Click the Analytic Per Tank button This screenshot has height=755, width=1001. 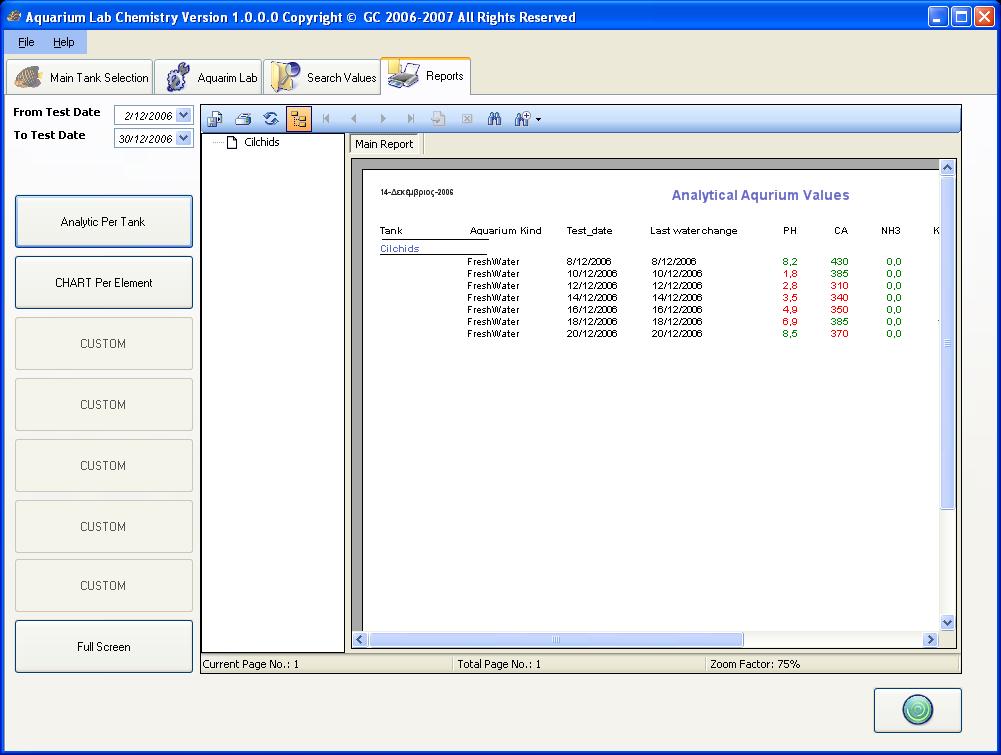(103, 222)
